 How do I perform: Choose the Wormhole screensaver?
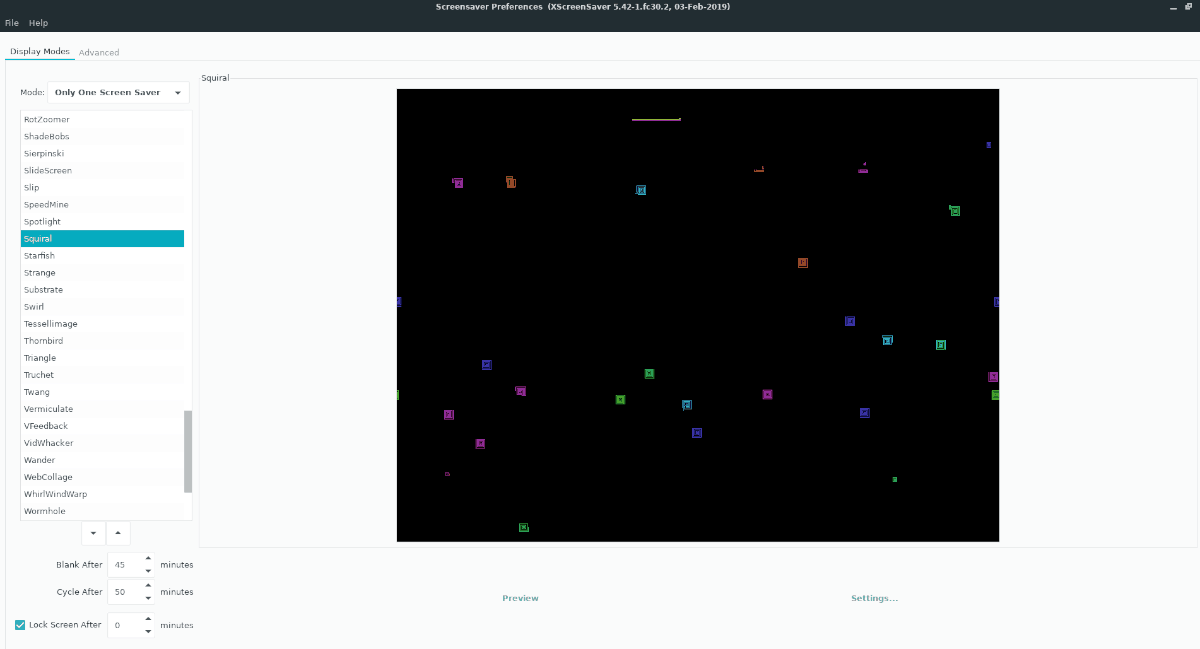pyautogui.click(x=102, y=511)
